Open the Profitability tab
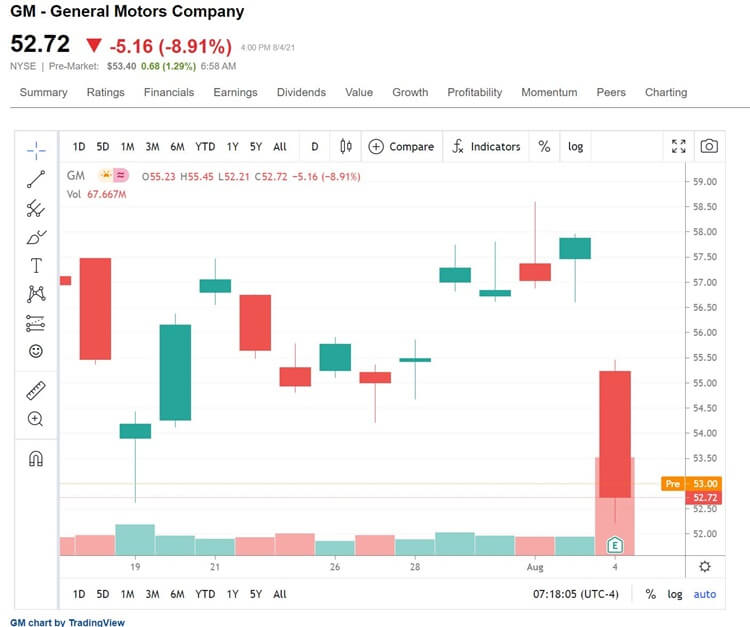The width and height of the screenshot is (750, 627). coord(474,92)
